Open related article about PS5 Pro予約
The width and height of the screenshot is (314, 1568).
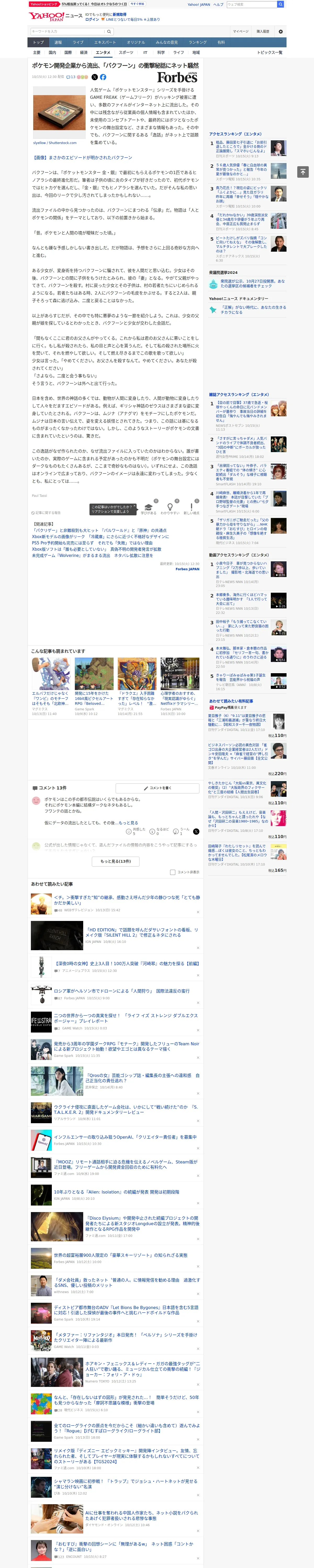click(x=93, y=543)
